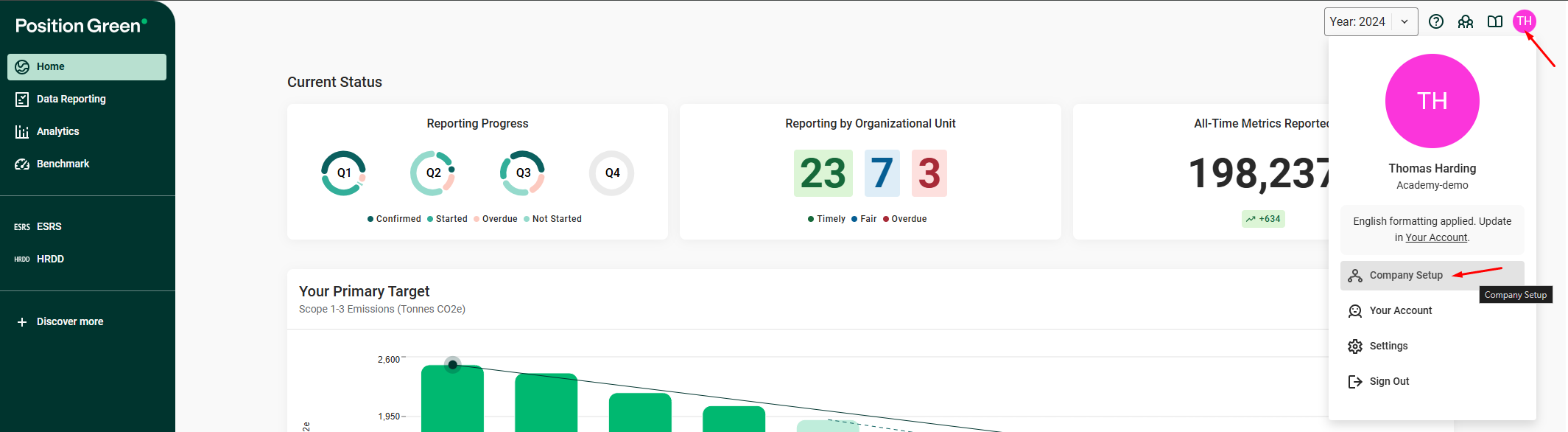This screenshot has height=432, width=1568.
Task: Click the Reporting by Organizational Unit title
Action: pos(871,123)
